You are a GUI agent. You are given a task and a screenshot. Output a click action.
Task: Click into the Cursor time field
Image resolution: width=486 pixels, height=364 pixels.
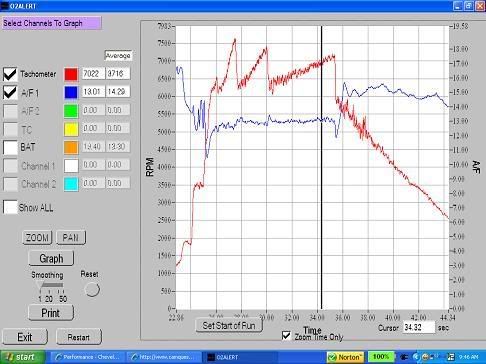419,327
